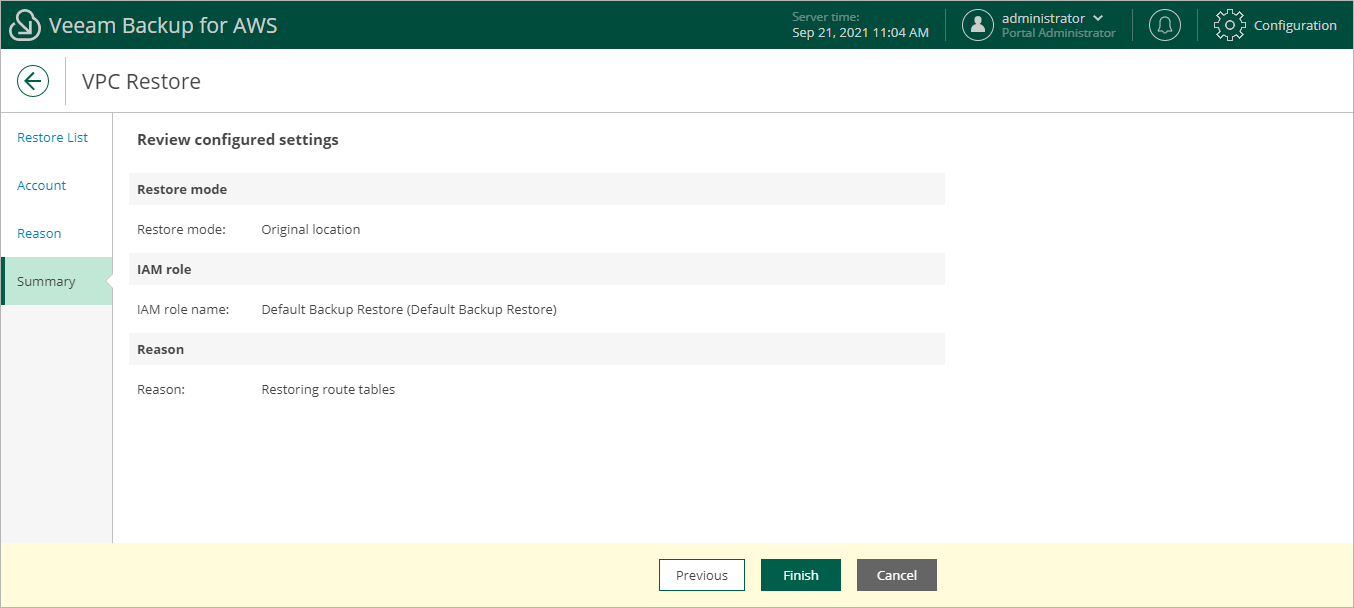
Task: Select the Summary step
Action: point(57,281)
